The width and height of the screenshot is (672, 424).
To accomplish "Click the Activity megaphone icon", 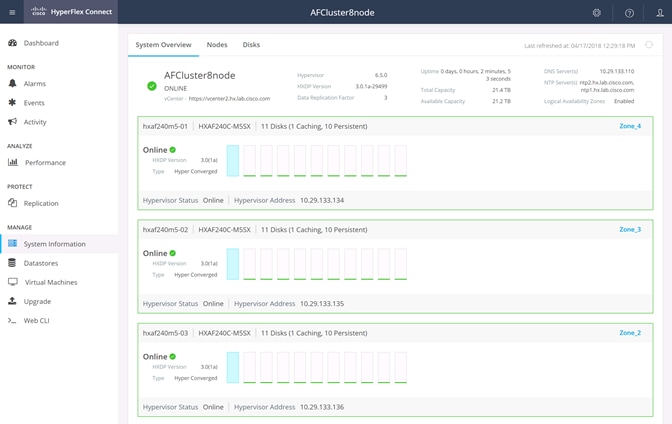I will tap(12, 121).
